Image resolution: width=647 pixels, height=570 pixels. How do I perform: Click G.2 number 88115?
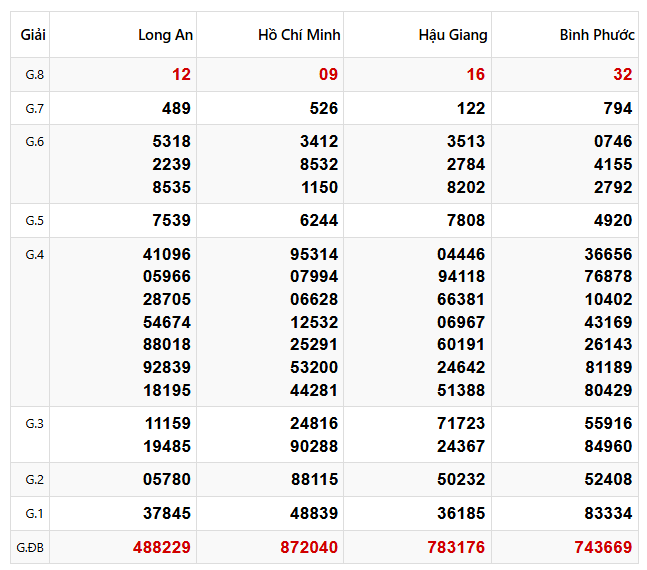pyautogui.click(x=314, y=480)
